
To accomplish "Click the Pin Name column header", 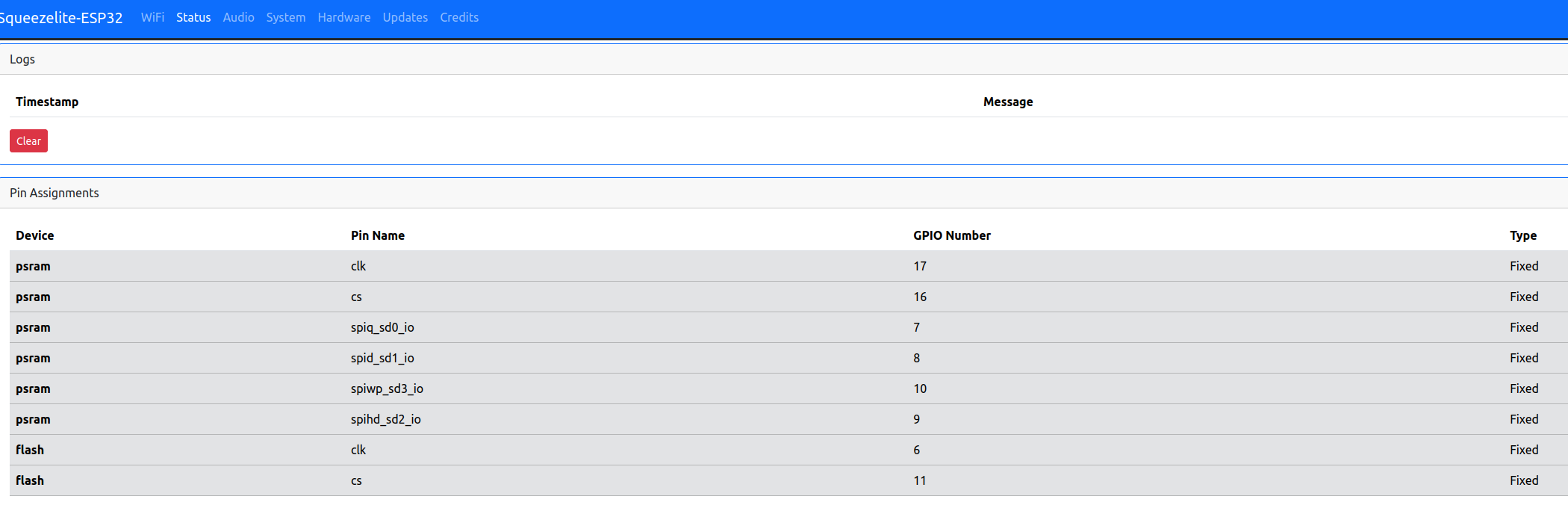I will click(378, 235).
